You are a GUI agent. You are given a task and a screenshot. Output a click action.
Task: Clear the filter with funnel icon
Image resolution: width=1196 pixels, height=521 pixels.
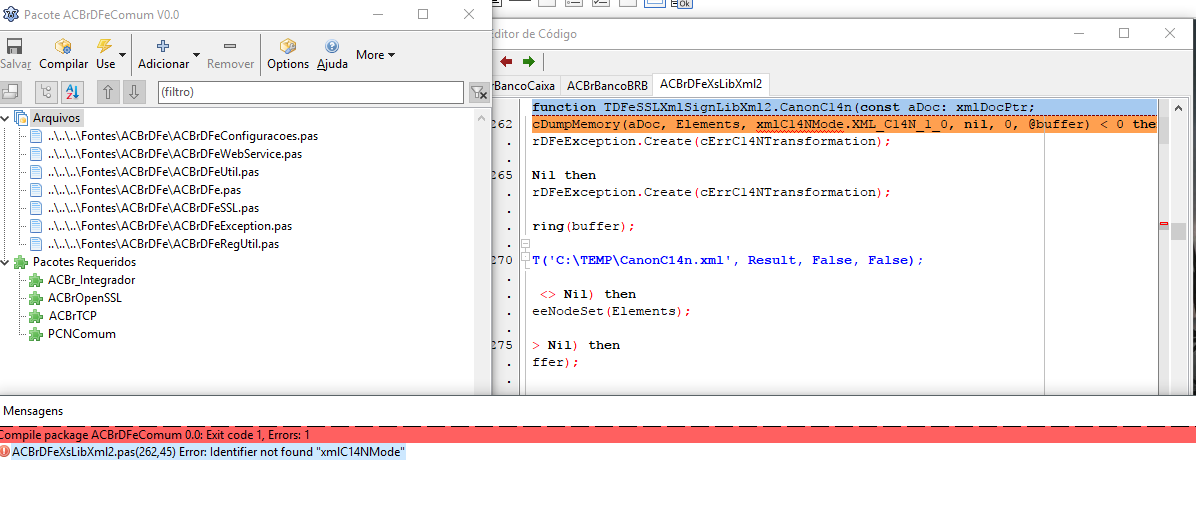478,92
